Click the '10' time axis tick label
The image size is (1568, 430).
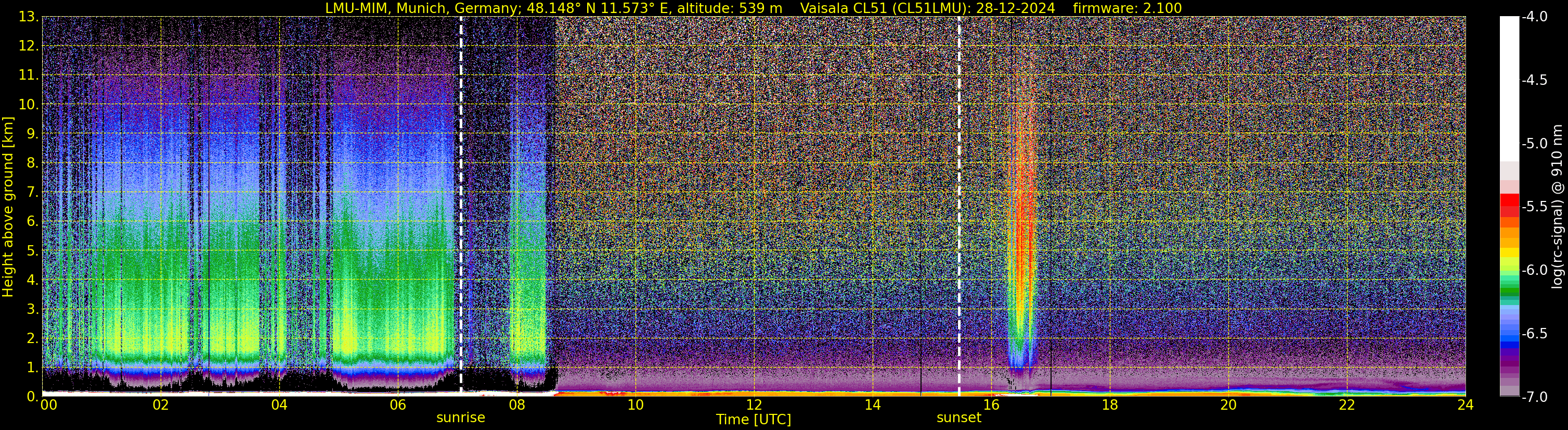(x=635, y=405)
